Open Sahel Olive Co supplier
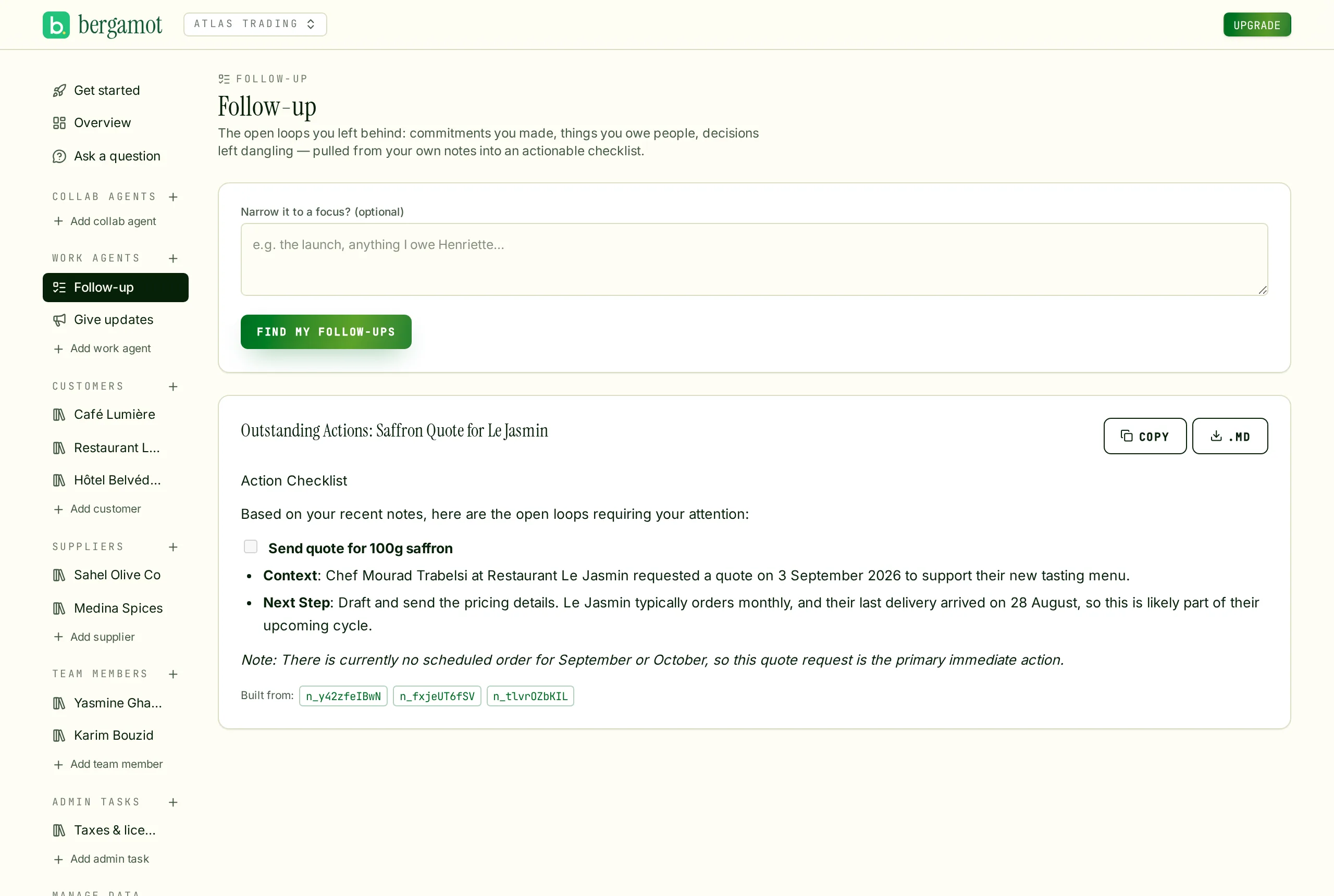This screenshot has width=1334, height=896. coord(116,575)
